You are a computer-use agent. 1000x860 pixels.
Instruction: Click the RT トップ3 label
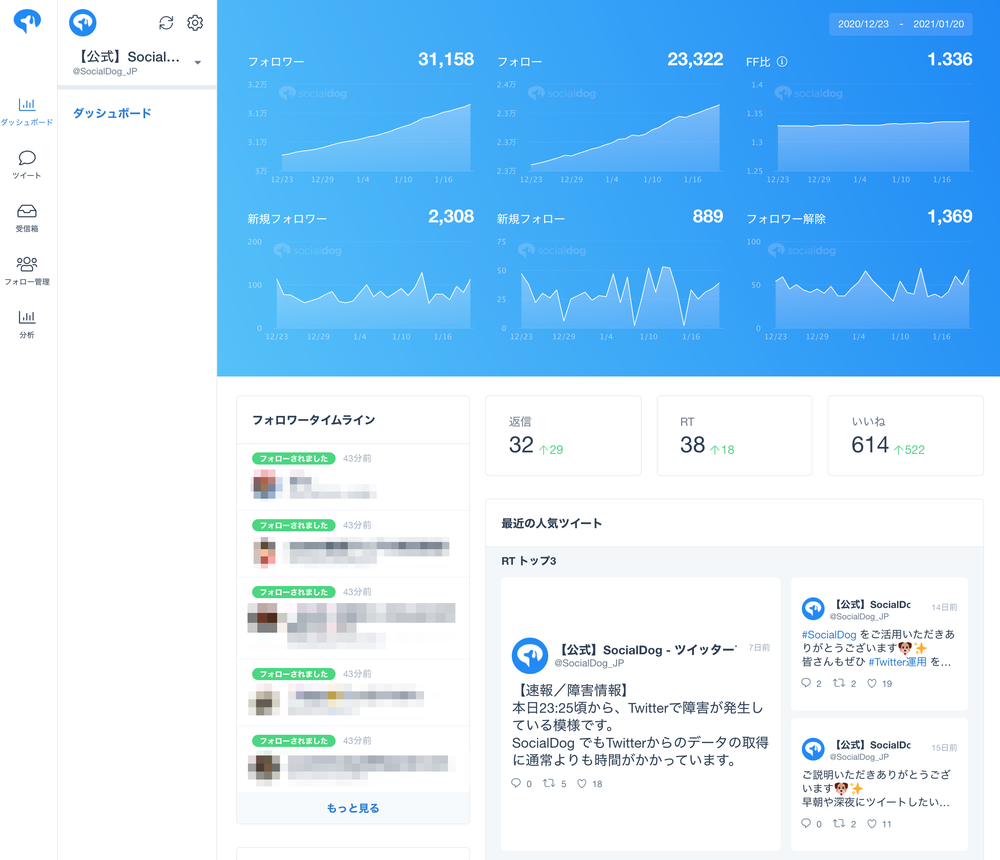point(529,561)
